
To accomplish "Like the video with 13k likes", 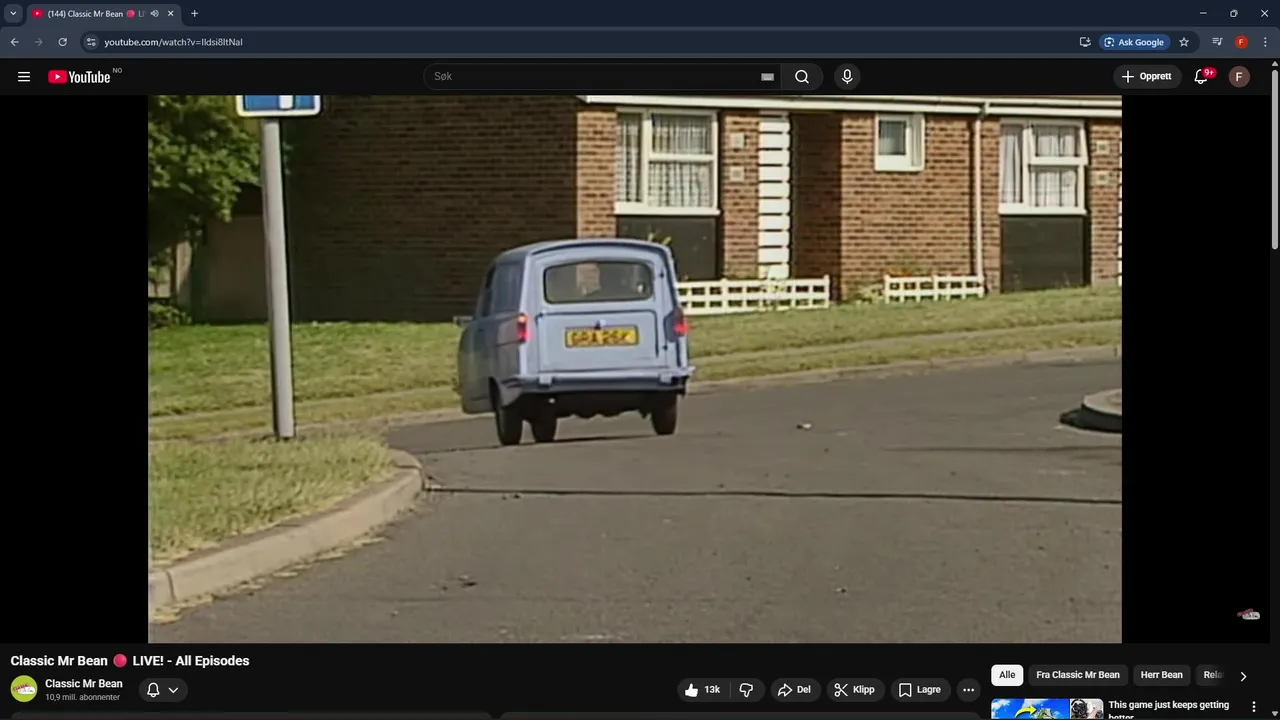I will click(703, 690).
